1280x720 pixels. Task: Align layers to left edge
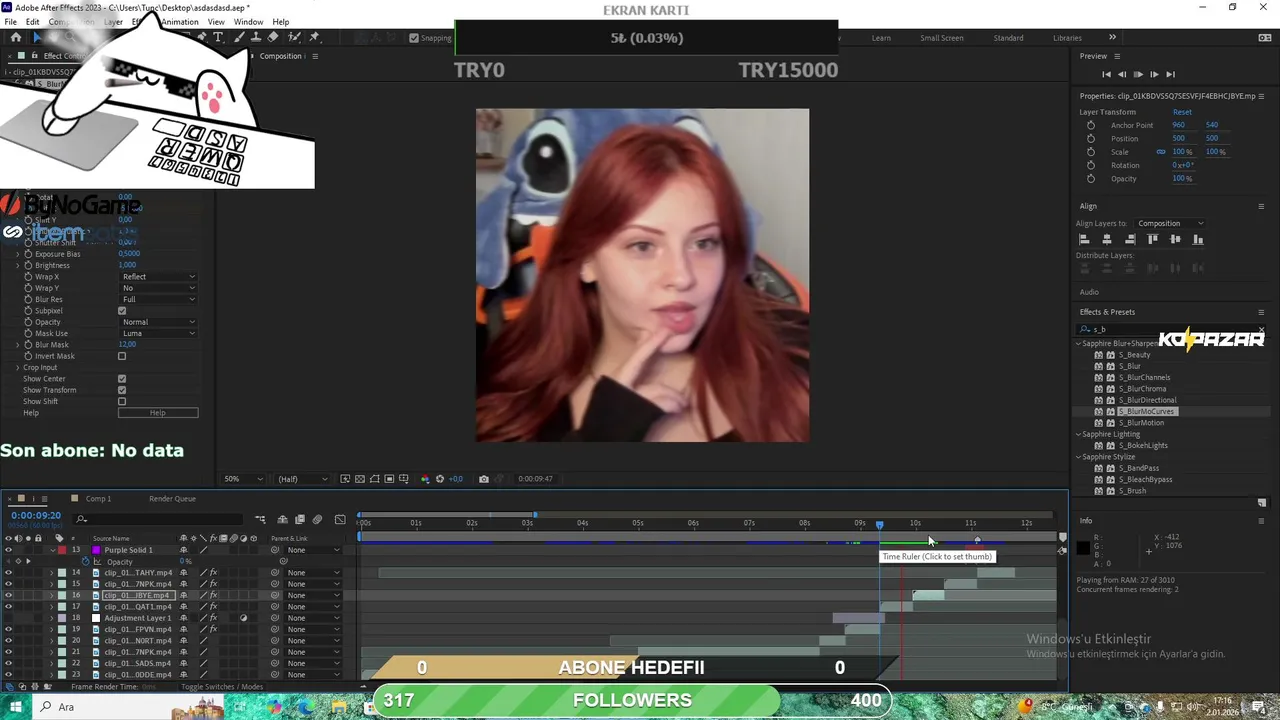click(1084, 240)
